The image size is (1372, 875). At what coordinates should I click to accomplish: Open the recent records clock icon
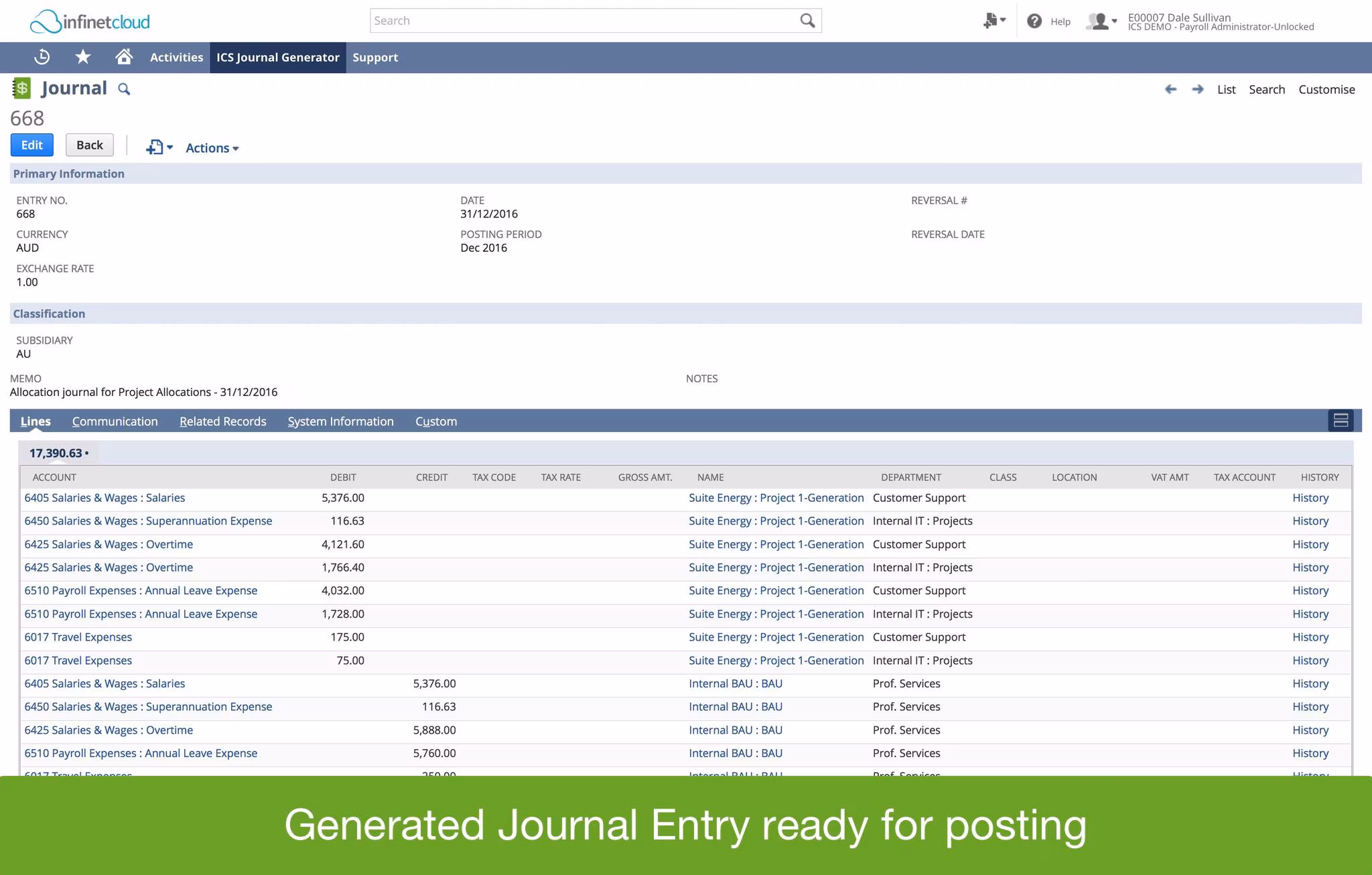coord(42,57)
